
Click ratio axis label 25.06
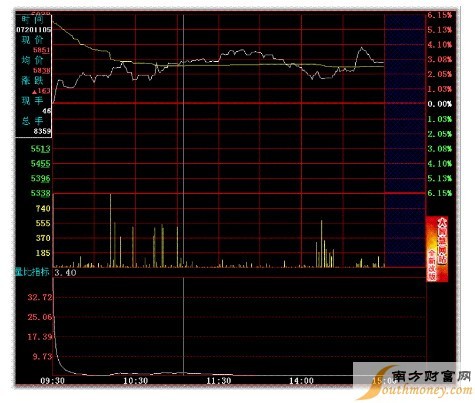tap(40, 317)
